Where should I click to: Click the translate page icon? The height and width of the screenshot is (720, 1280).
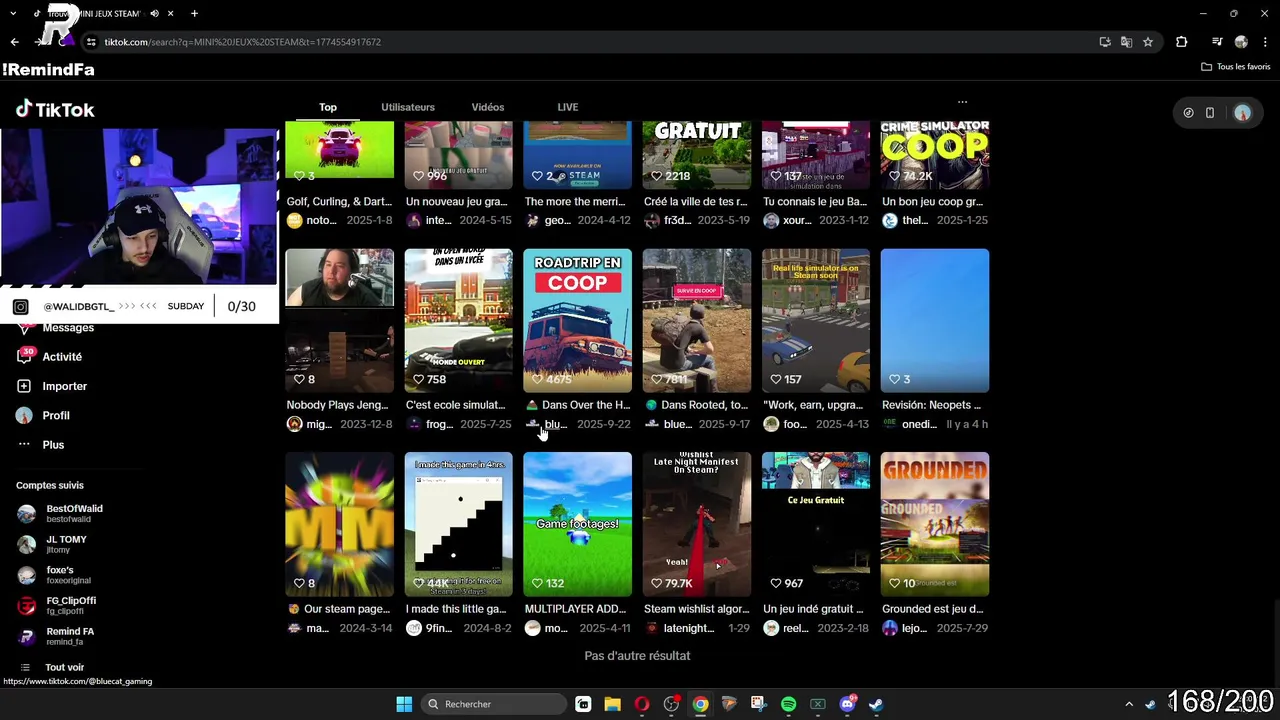click(1126, 42)
